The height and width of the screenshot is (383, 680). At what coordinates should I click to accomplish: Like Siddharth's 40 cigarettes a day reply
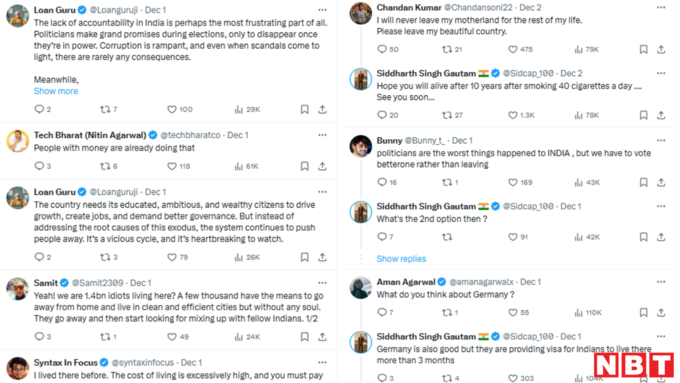pos(513,115)
